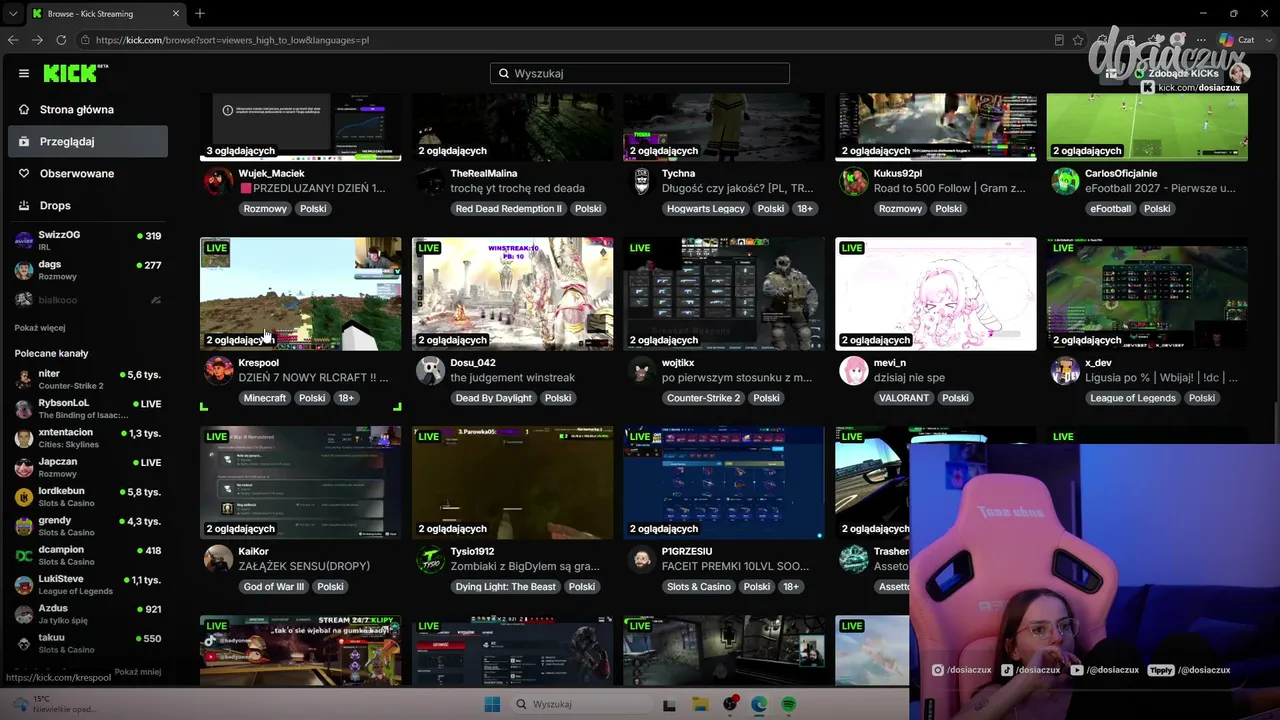Viewport: 1280px width, 720px height.
Task: Select the VALORANT category tag
Action: pyautogui.click(x=904, y=398)
